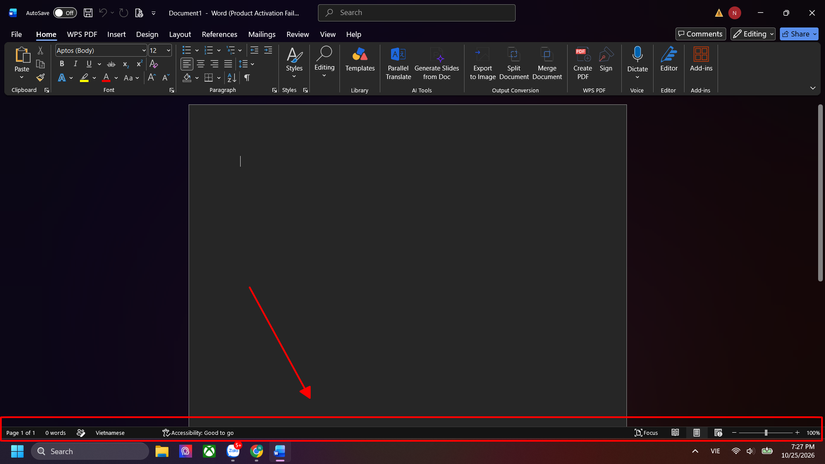This screenshot has width=825, height=464.
Task: Open the References ribbon tab
Action: coord(219,34)
